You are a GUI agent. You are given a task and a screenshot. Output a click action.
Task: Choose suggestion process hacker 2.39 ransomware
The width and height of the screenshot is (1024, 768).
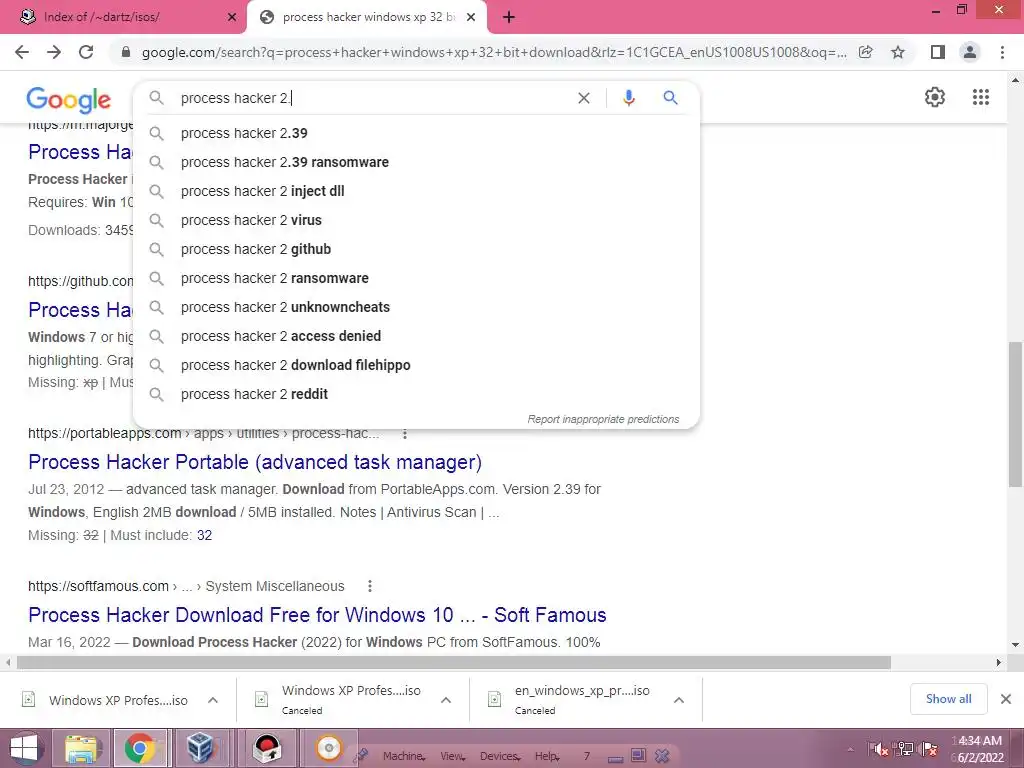tap(417, 162)
